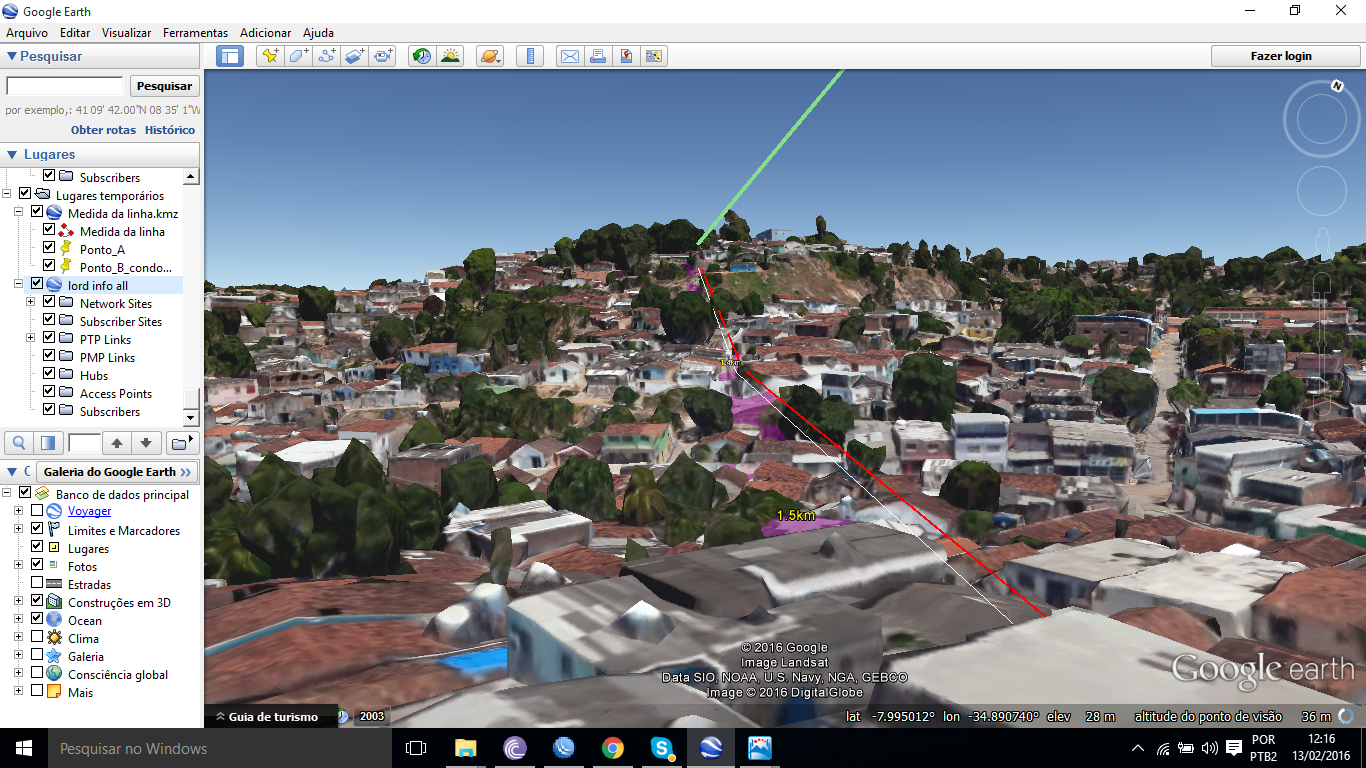Disable the Fotos layer
Viewport: 1366px width, 768px height.
pos(37,565)
